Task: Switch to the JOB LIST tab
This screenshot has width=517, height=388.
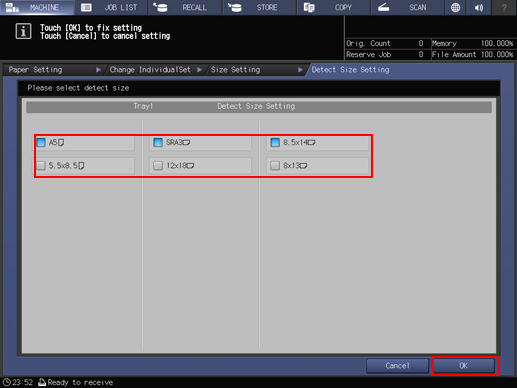Action: [x=111, y=7]
